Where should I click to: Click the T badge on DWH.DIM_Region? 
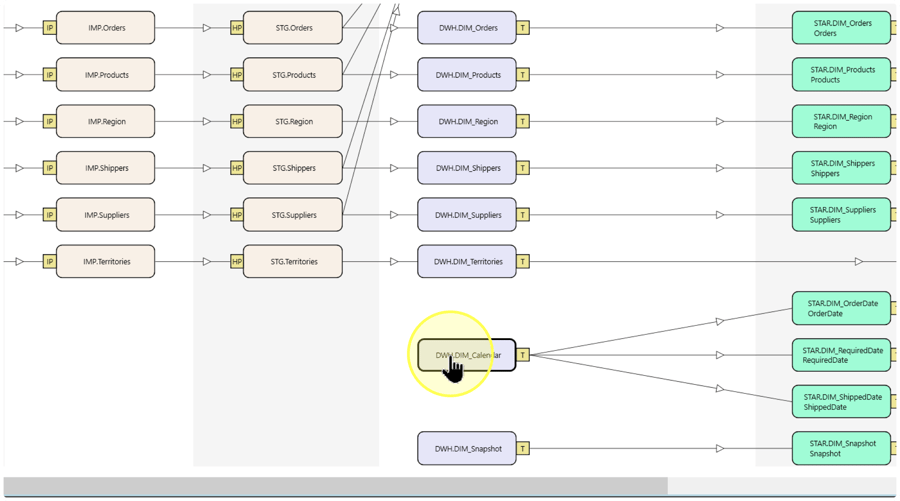coord(523,121)
